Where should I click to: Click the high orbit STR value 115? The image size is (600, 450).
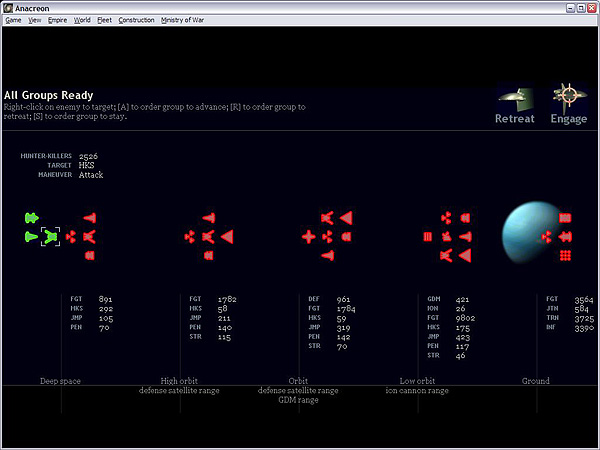[224, 337]
